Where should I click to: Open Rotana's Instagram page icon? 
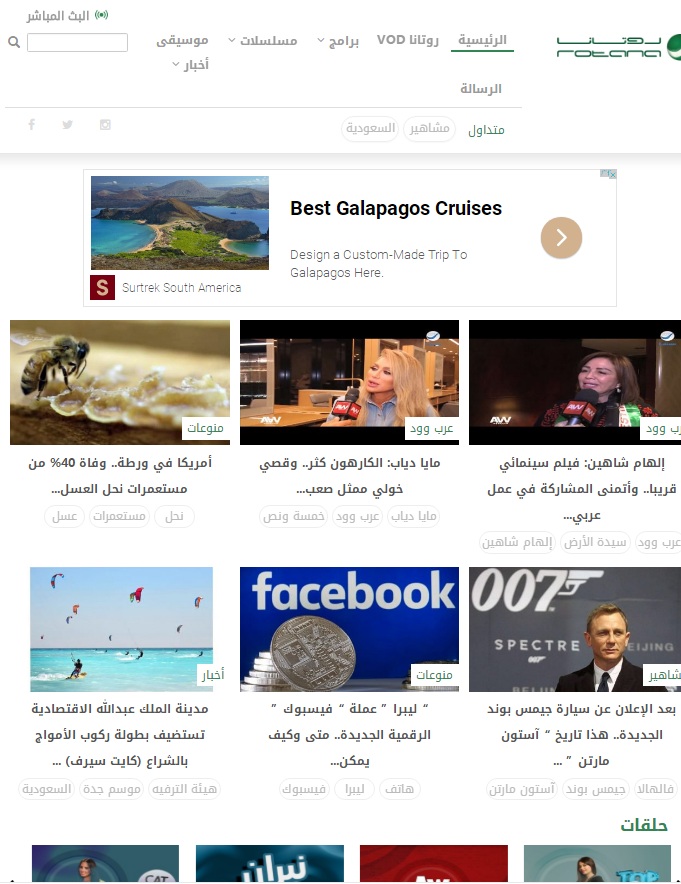coord(105,125)
